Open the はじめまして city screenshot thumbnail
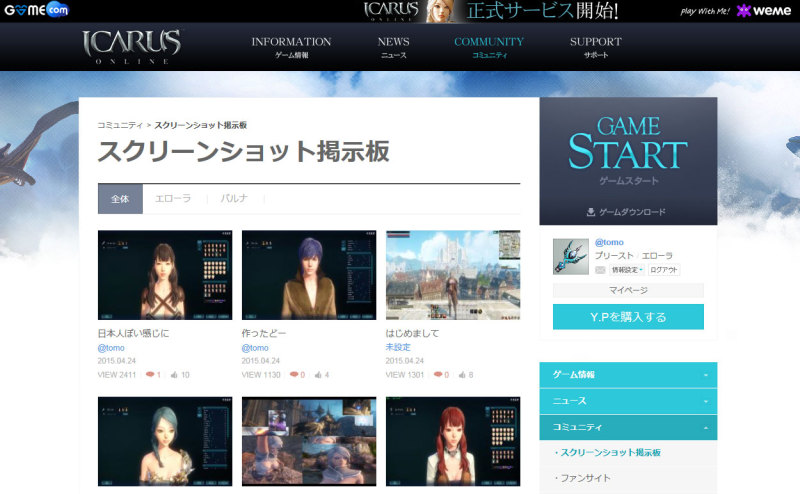Screen dimensions: 800x494 click(453, 275)
